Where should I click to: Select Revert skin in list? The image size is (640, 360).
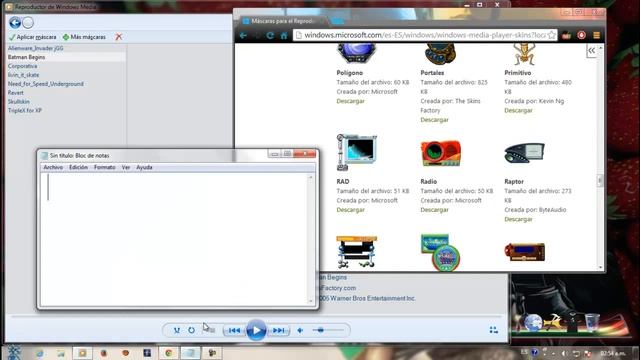(x=16, y=93)
